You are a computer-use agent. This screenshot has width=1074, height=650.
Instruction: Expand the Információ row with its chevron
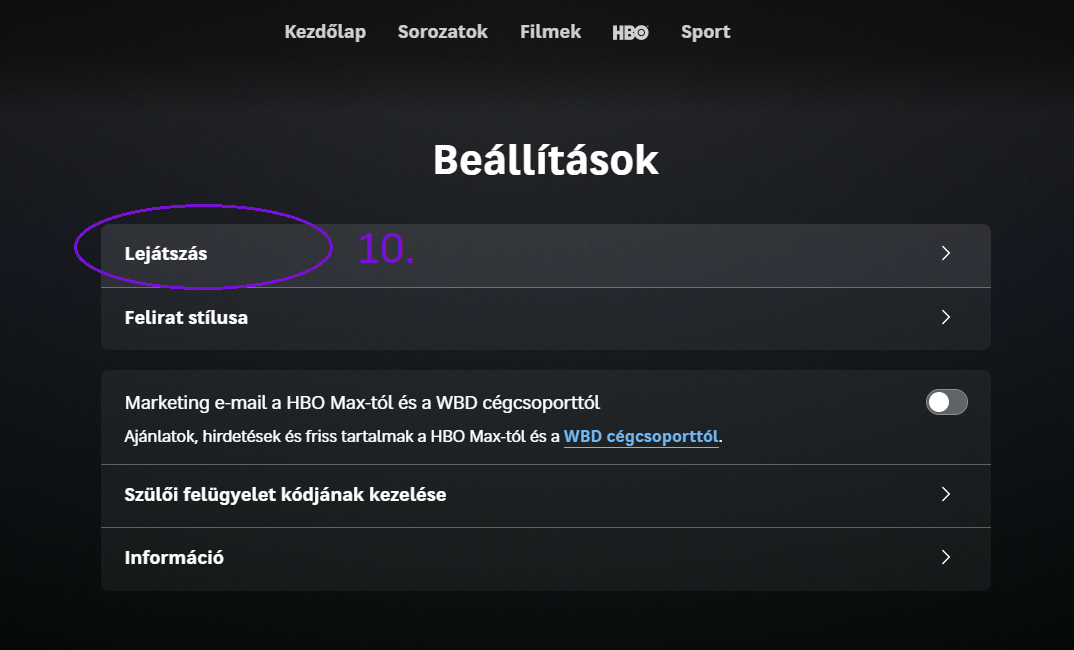tap(945, 558)
